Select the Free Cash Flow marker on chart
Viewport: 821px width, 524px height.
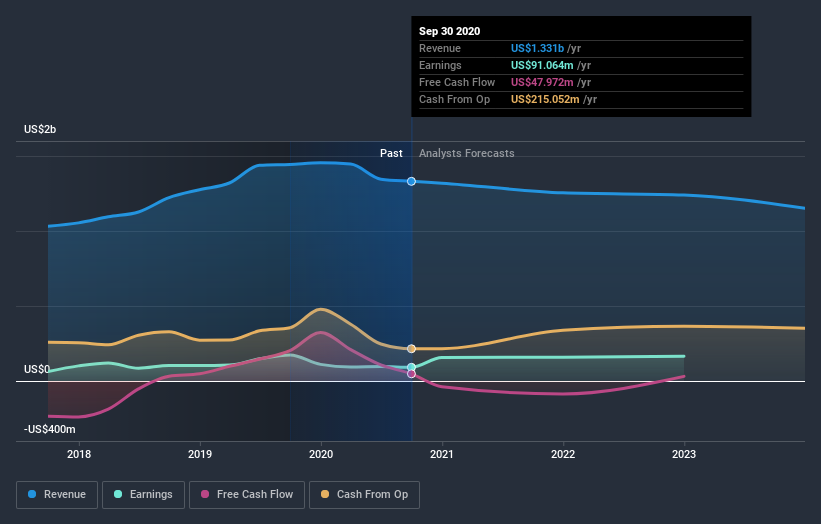point(412,374)
